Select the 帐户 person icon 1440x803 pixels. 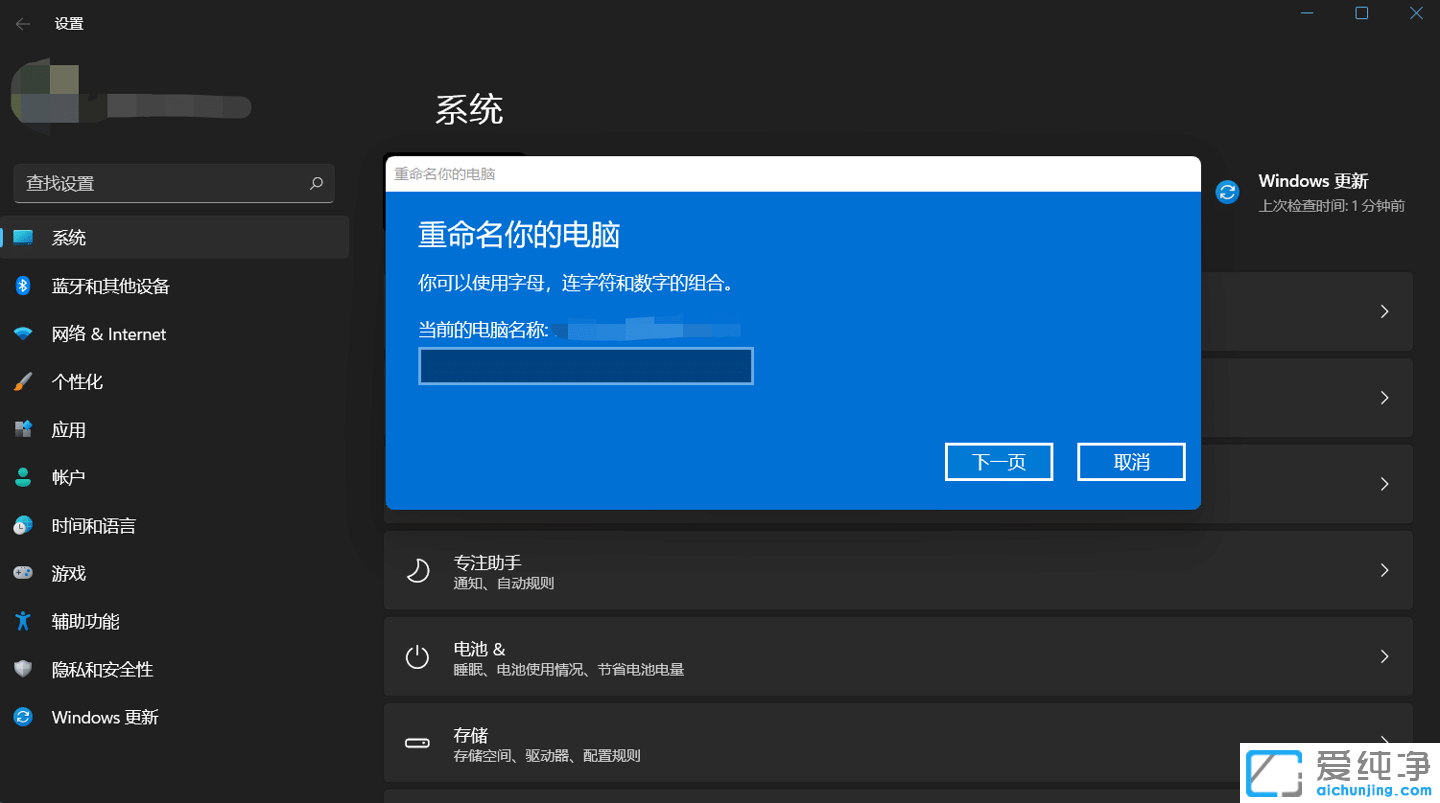22,477
